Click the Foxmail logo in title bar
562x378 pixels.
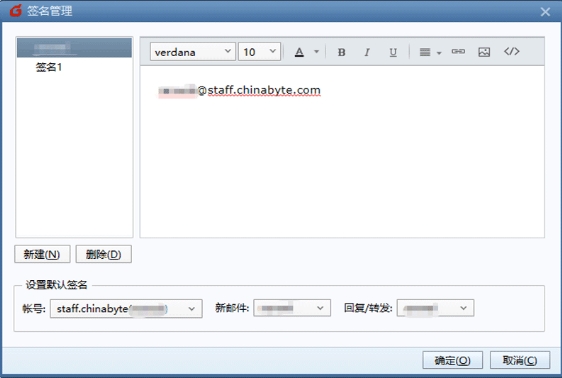(x=15, y=11)
